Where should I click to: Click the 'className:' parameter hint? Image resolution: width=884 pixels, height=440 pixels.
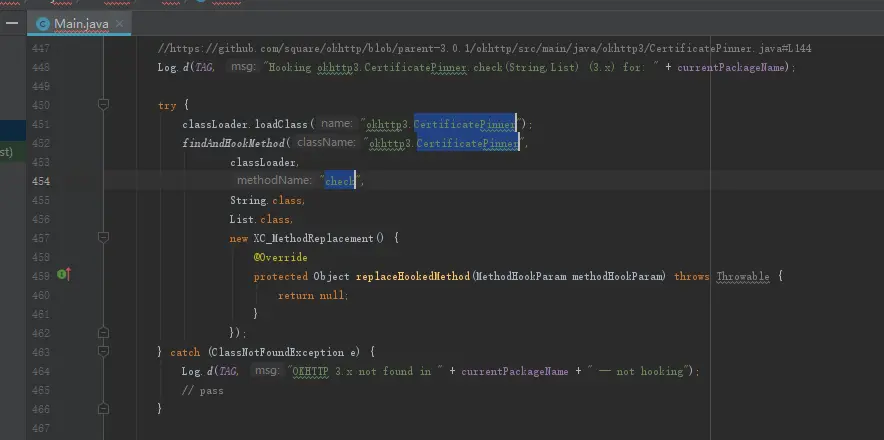pos(326,143)
